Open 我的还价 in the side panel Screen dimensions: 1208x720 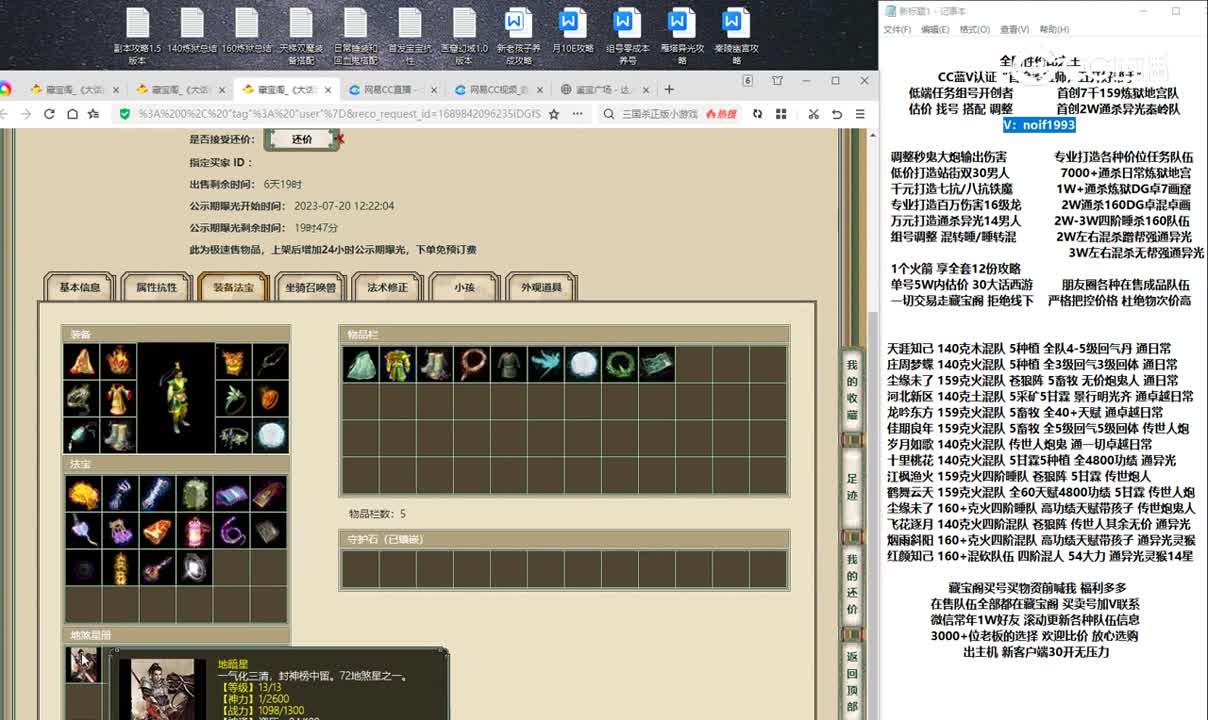tap(852, 584)
